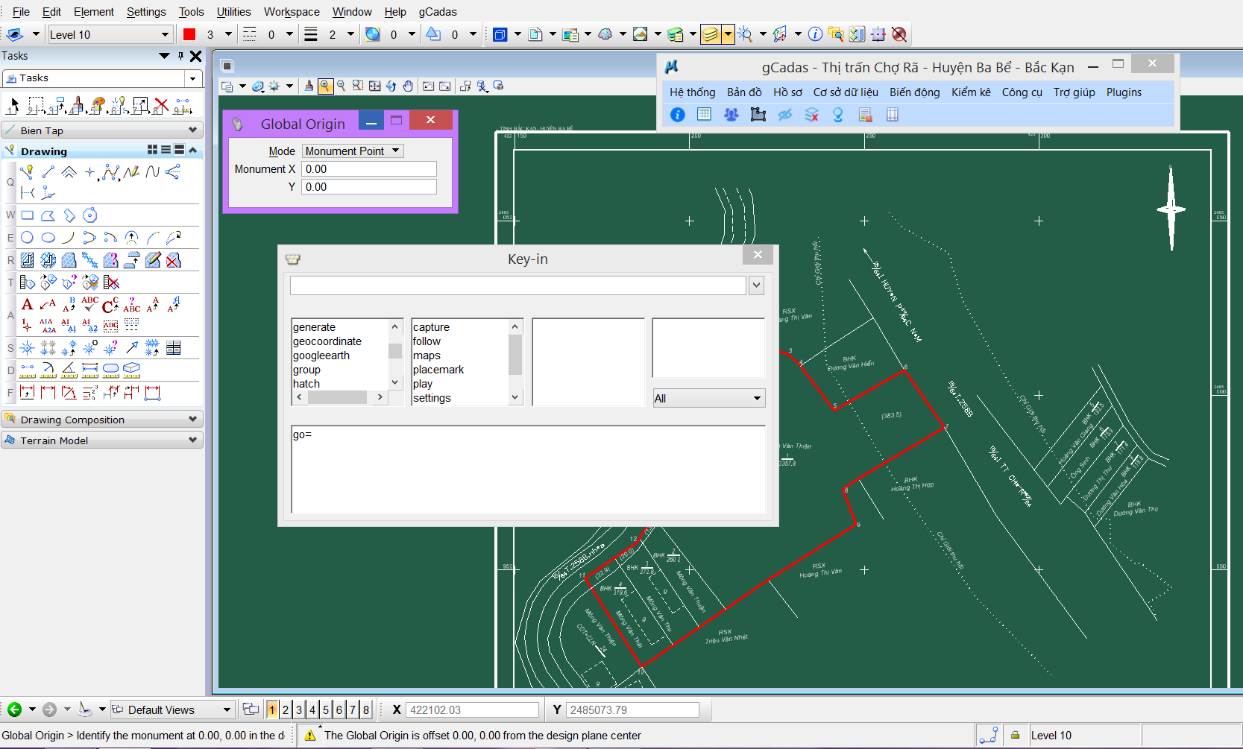Click the red active color swatch

pos(189,34)
